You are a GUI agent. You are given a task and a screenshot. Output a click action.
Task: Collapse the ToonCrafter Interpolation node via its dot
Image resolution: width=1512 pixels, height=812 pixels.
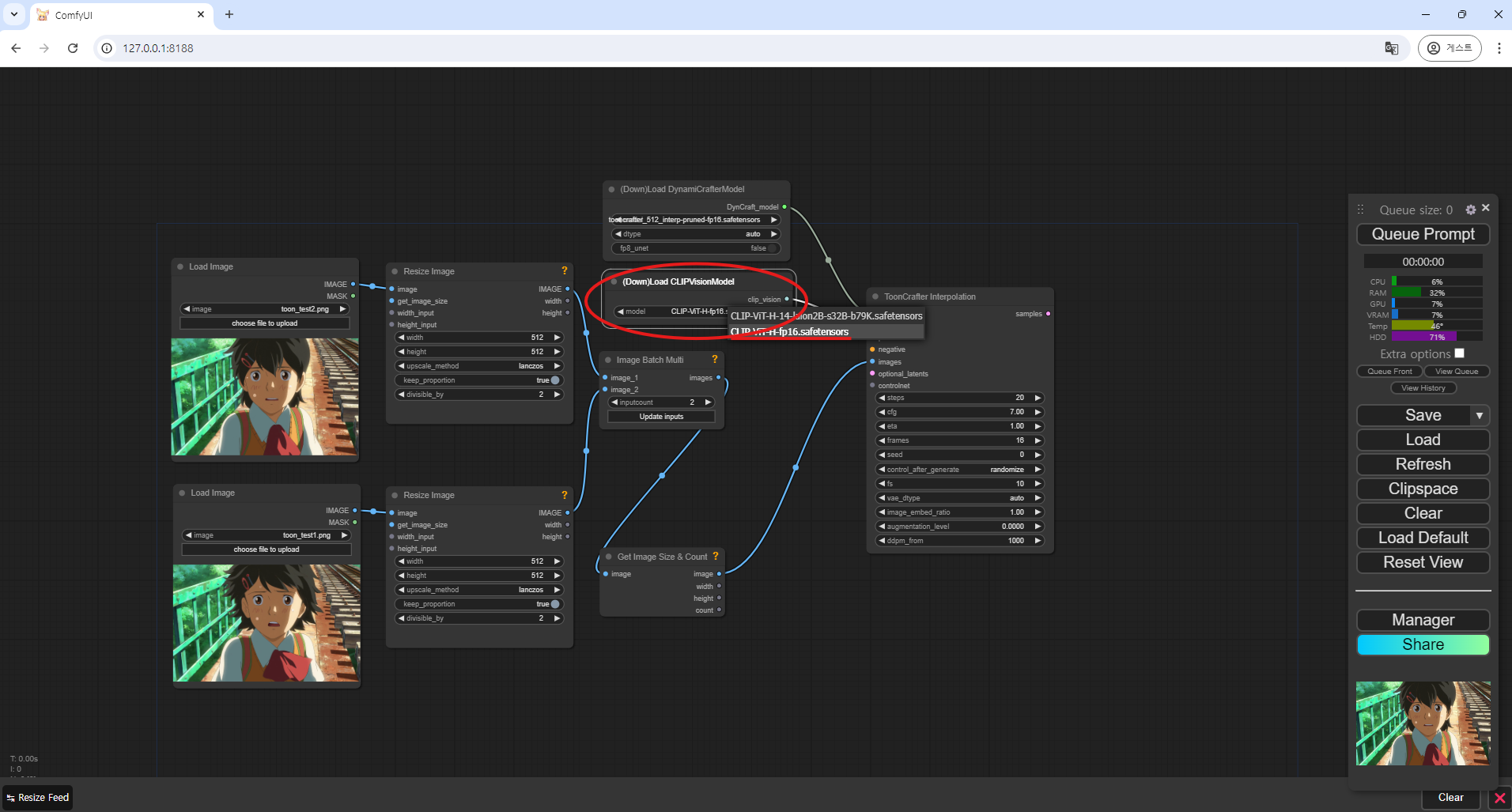click(x=875, y=296)
